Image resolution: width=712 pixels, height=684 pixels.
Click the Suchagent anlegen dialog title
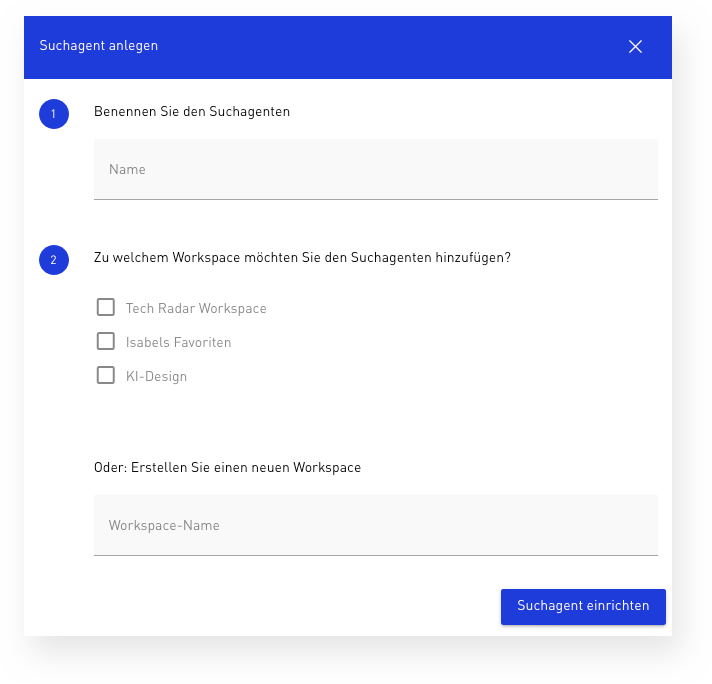(99, 45)
